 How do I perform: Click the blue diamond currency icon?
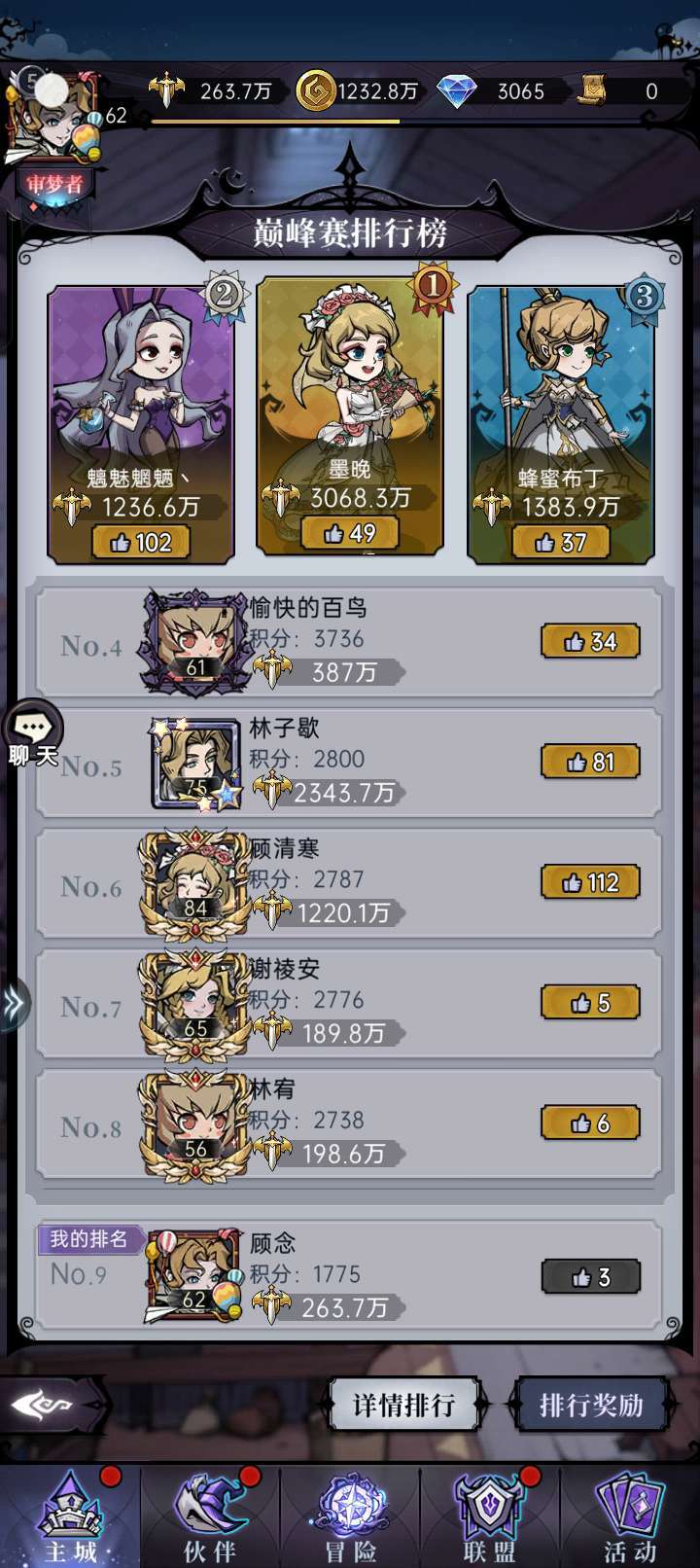456,91
